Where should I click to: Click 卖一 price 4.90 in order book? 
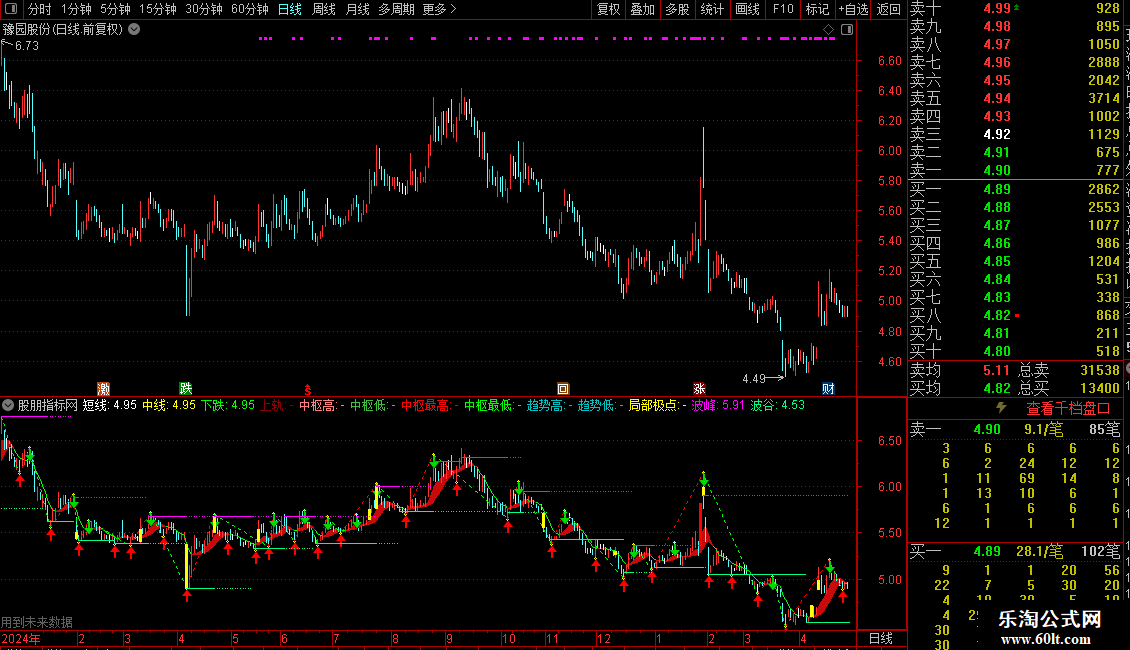[x=997, y=170]
